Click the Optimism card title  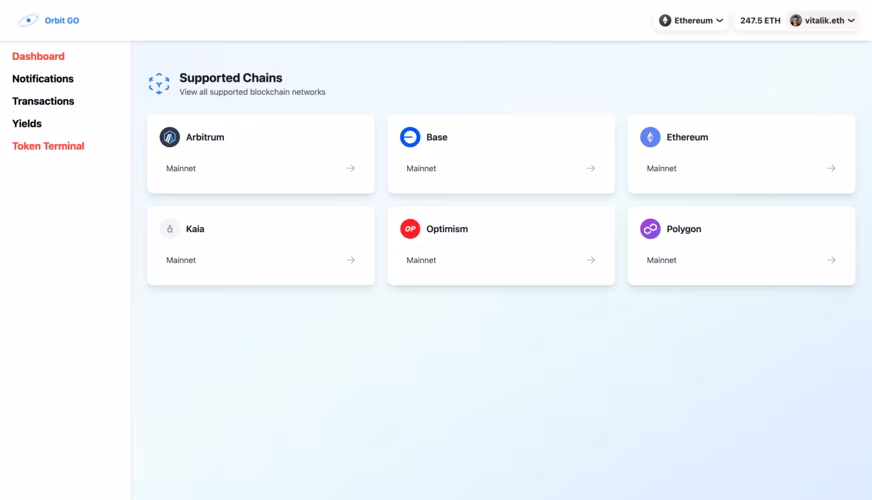(447, 229)
